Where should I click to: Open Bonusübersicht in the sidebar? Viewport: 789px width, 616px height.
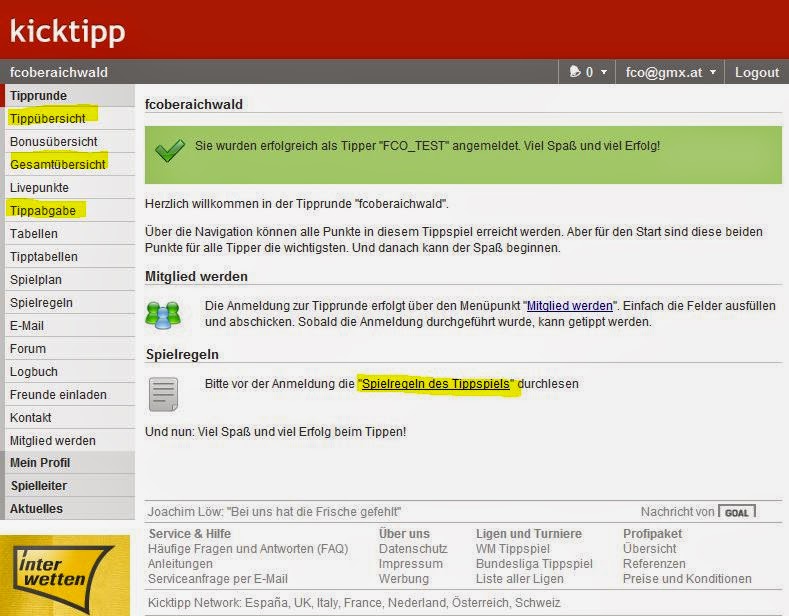(69, 141)
